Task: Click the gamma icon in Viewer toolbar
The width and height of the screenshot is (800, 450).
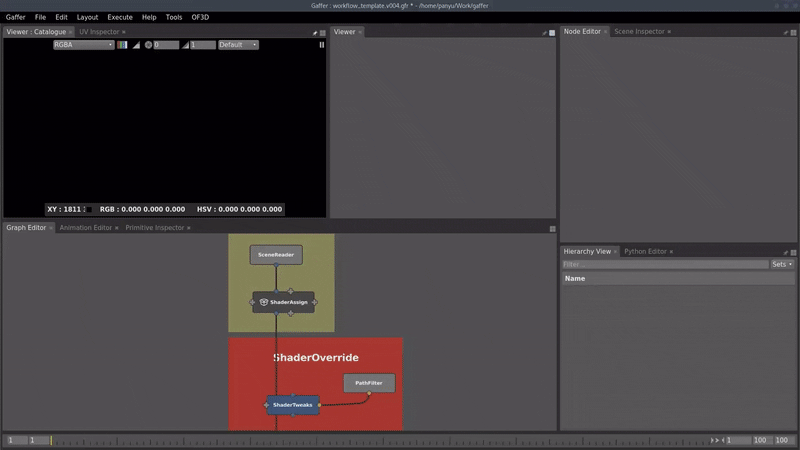Action: point(185,45)
